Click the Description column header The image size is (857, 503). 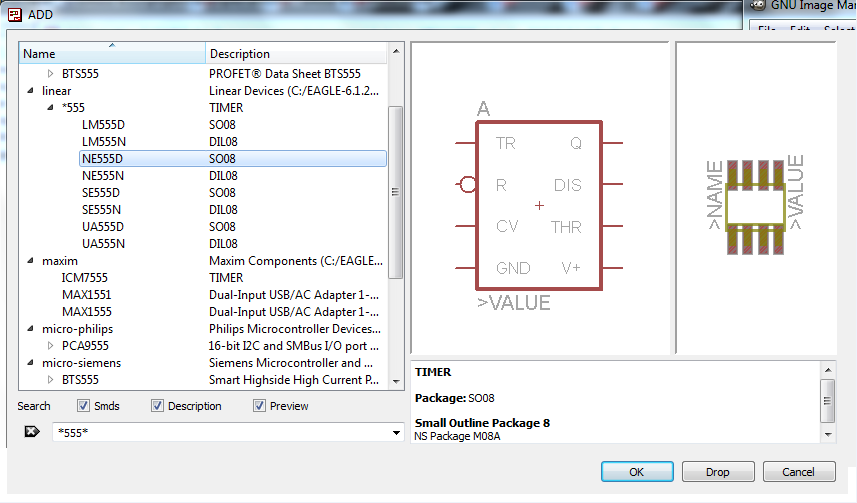pos(296,54)
